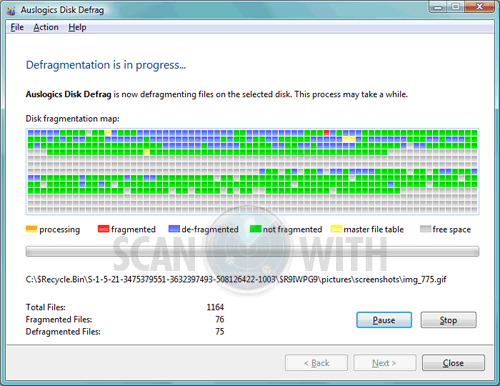Click the red fragmented block in the map
The width and height of the screenshot is (500, 386).
(x=327, y=133)
